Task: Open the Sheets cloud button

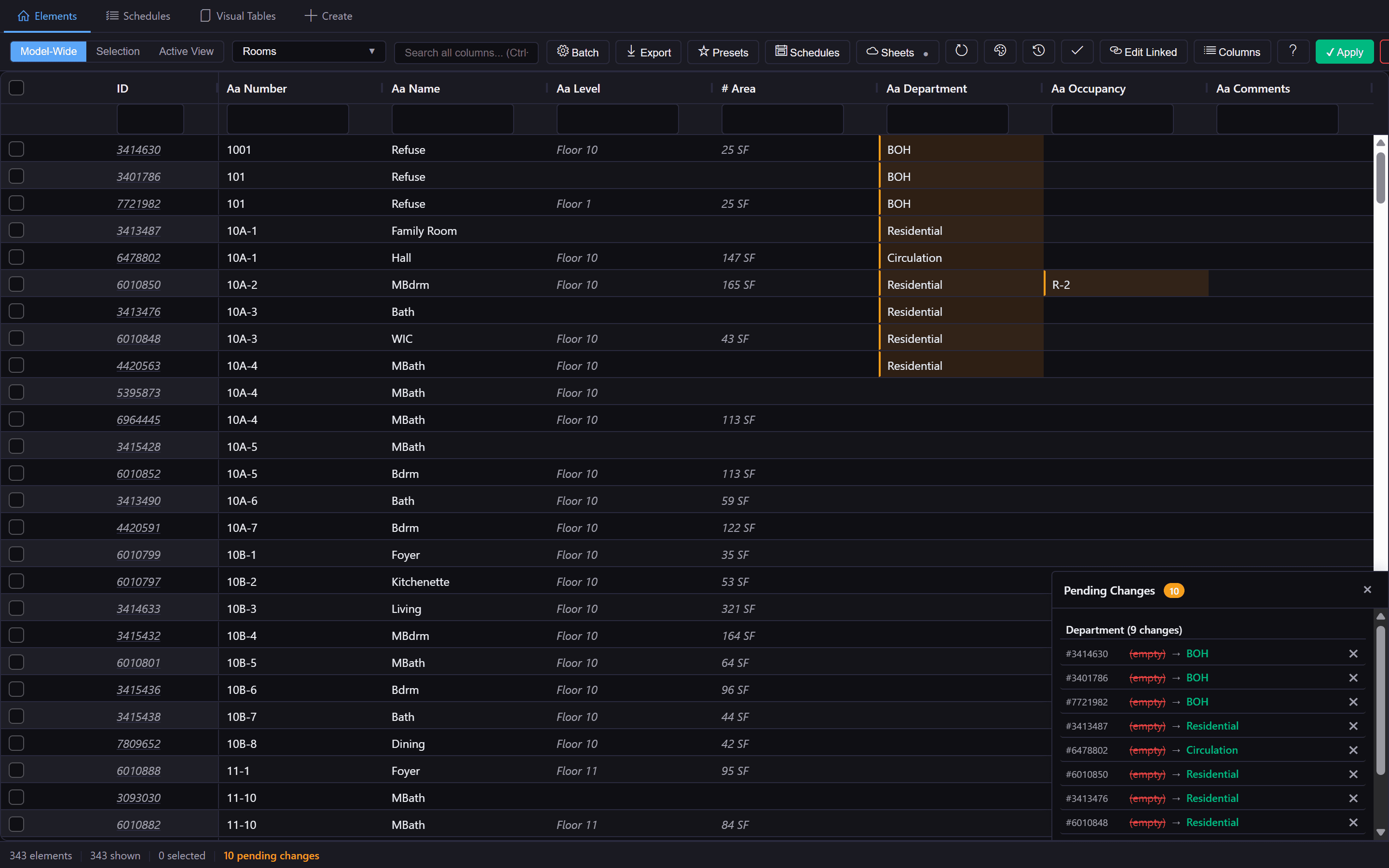Action: pos(897,52)
